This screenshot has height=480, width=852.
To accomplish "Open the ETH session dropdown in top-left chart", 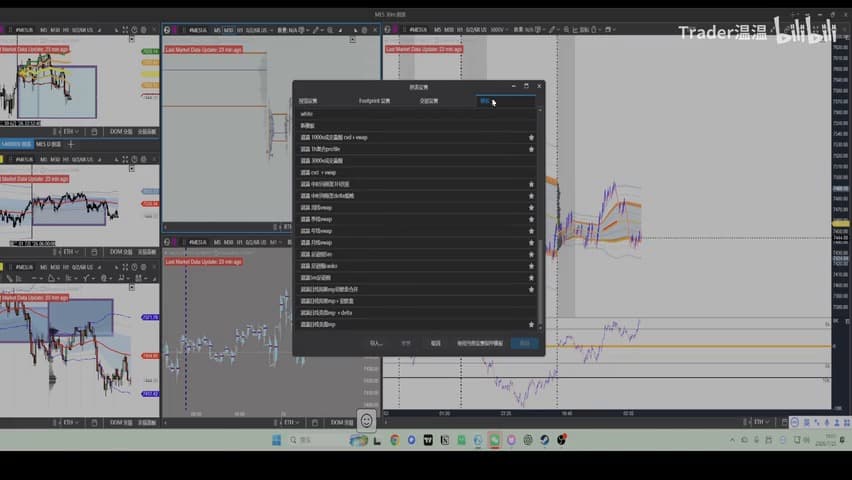I will point(69,132).
